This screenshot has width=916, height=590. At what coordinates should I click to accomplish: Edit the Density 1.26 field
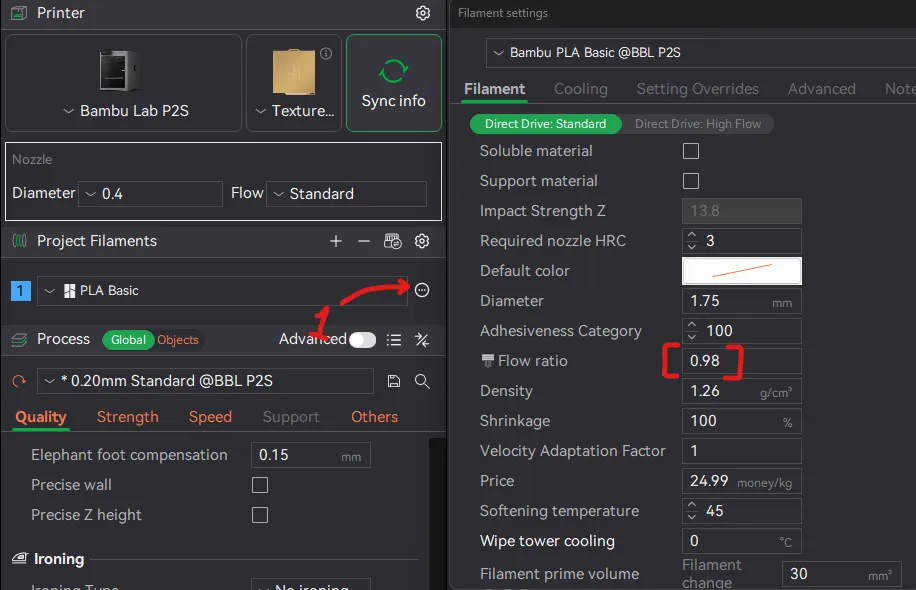(x=741, y=391)
